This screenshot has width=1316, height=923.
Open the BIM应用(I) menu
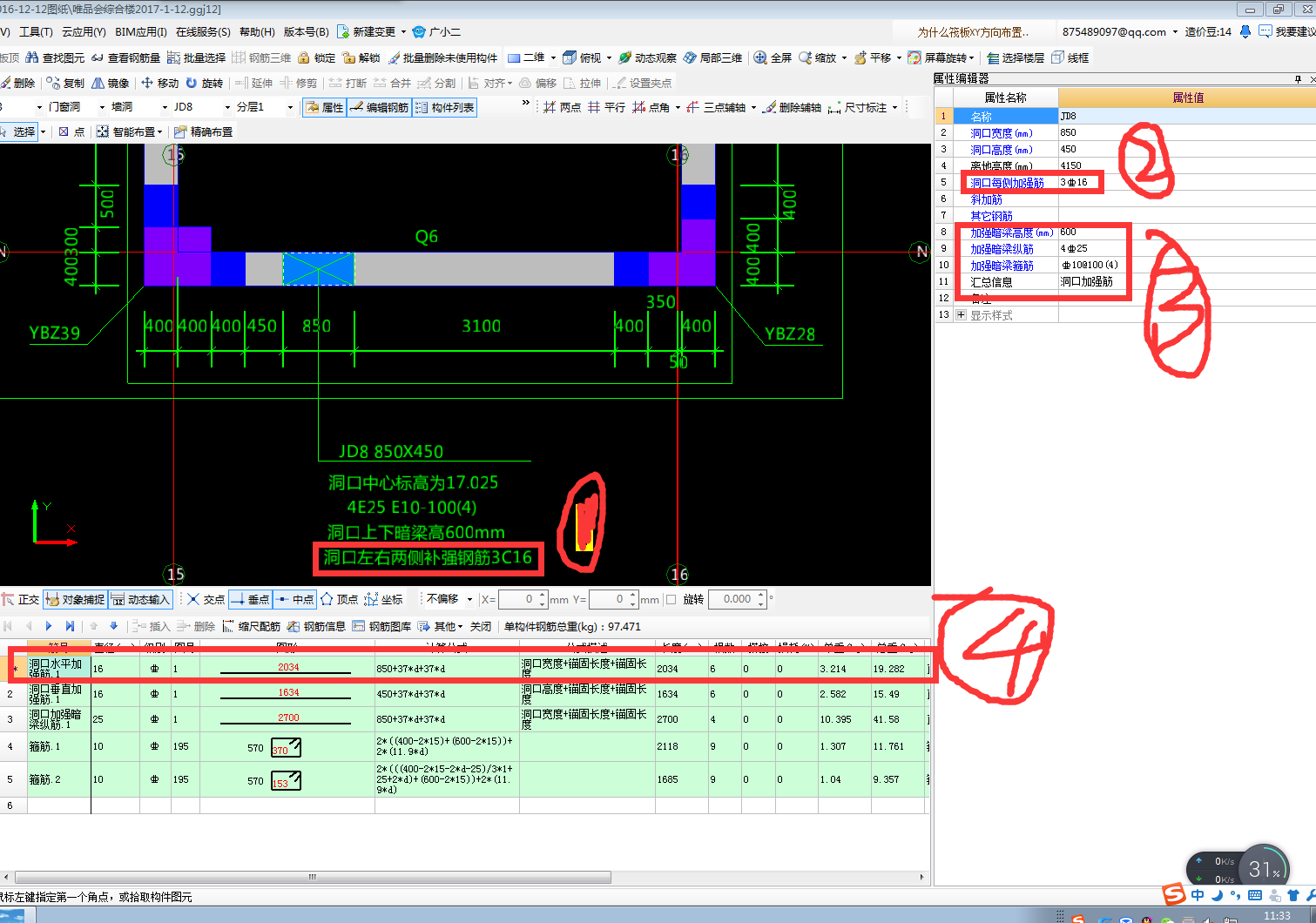[x=141, y=31]
